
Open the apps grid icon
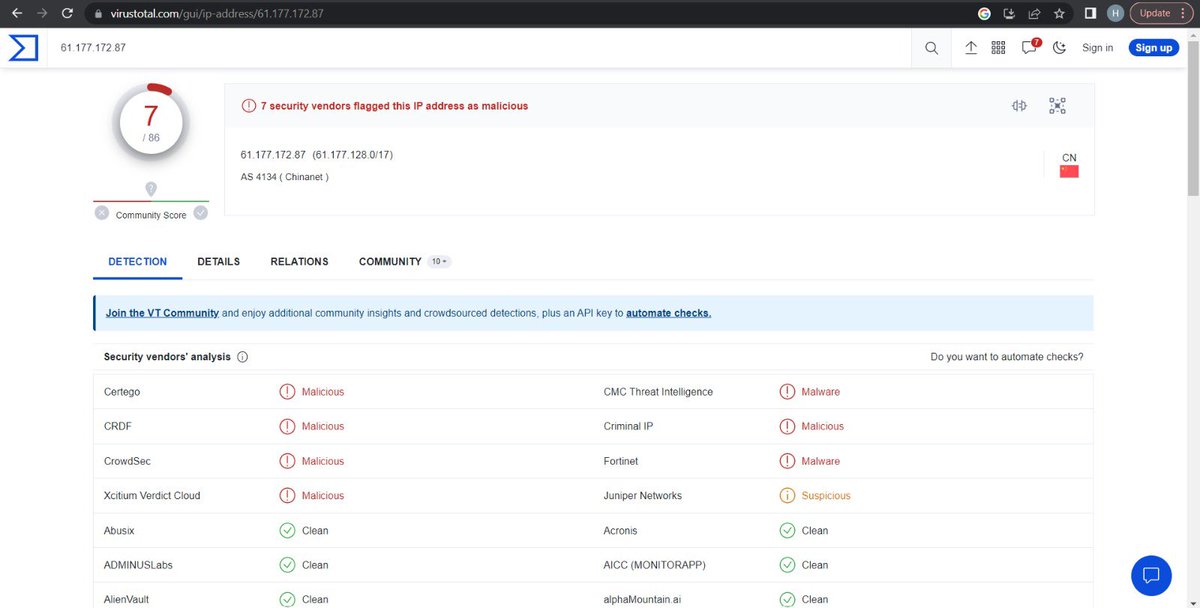pos(998,48)
